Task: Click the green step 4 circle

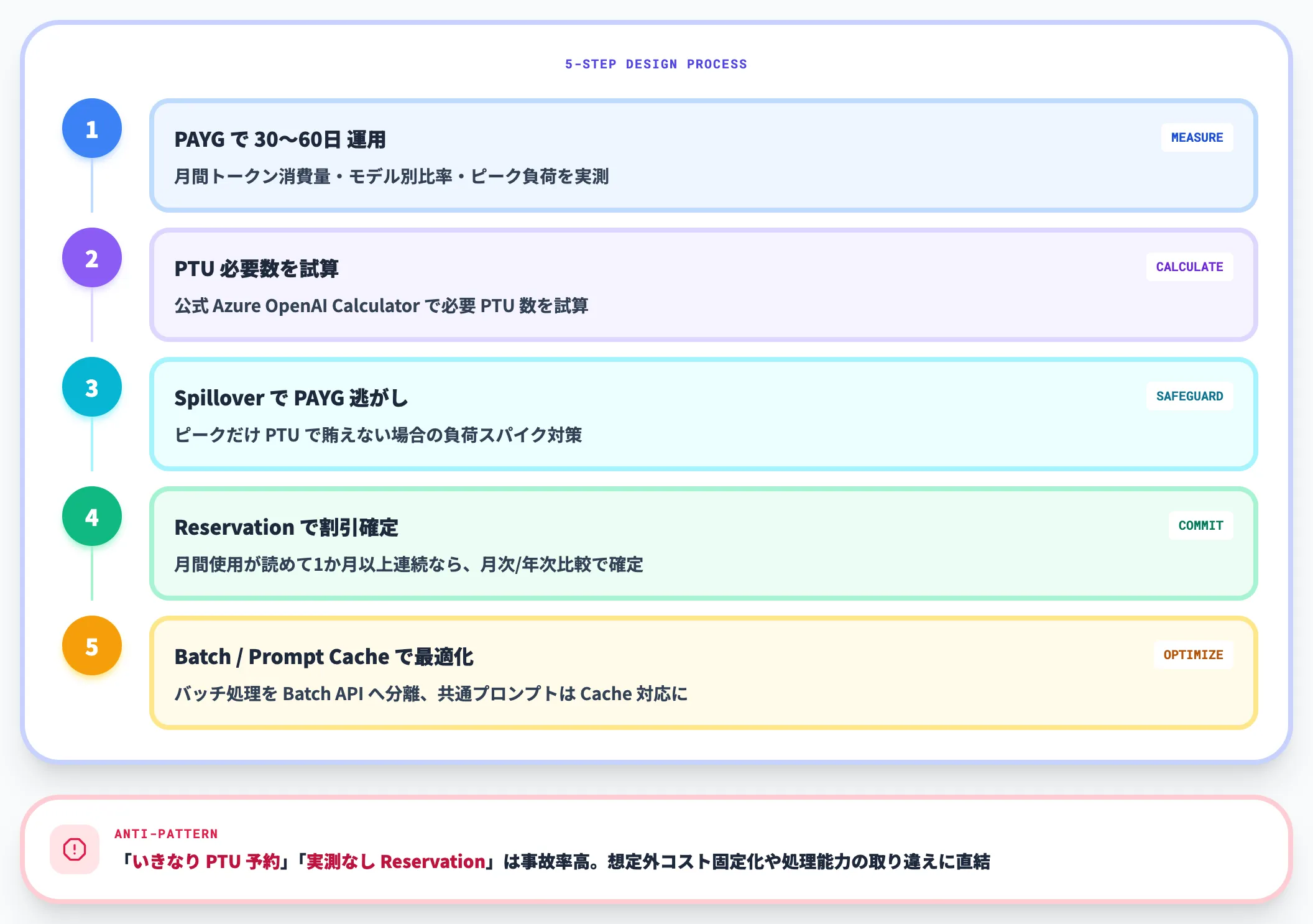Action: point(92,516)
